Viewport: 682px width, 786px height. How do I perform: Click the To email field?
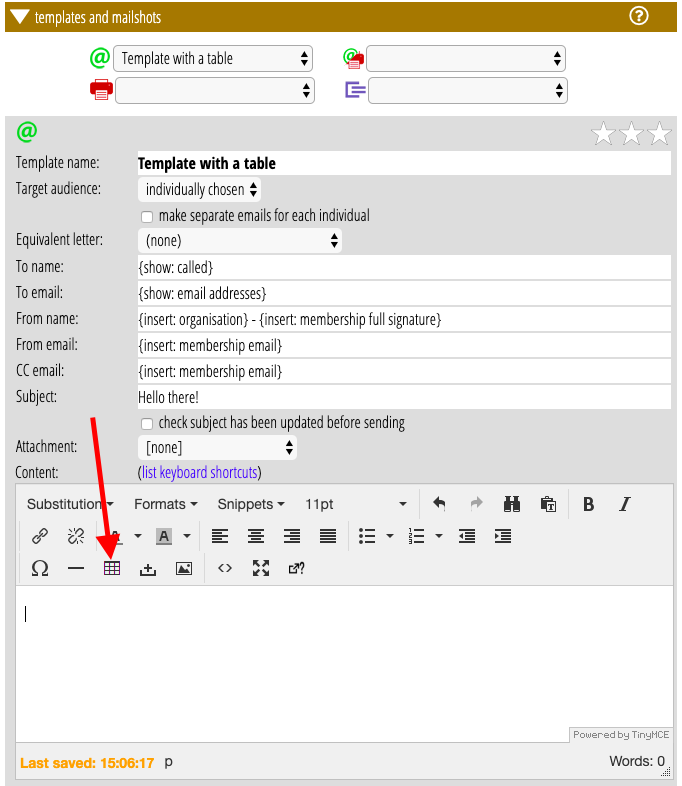pyautogui.click(x=404, y=293)
